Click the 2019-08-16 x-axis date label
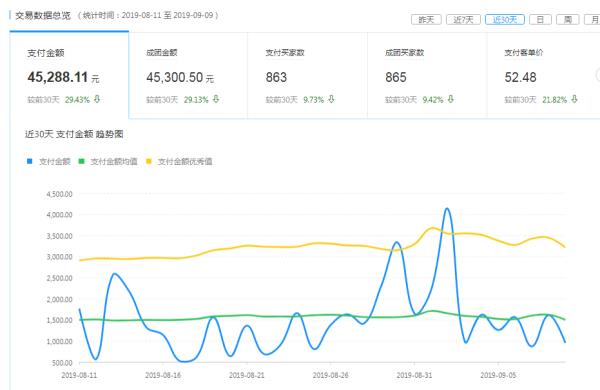This screenshot has height=390, width=600. pyautogui.click(x=163, y=375)
